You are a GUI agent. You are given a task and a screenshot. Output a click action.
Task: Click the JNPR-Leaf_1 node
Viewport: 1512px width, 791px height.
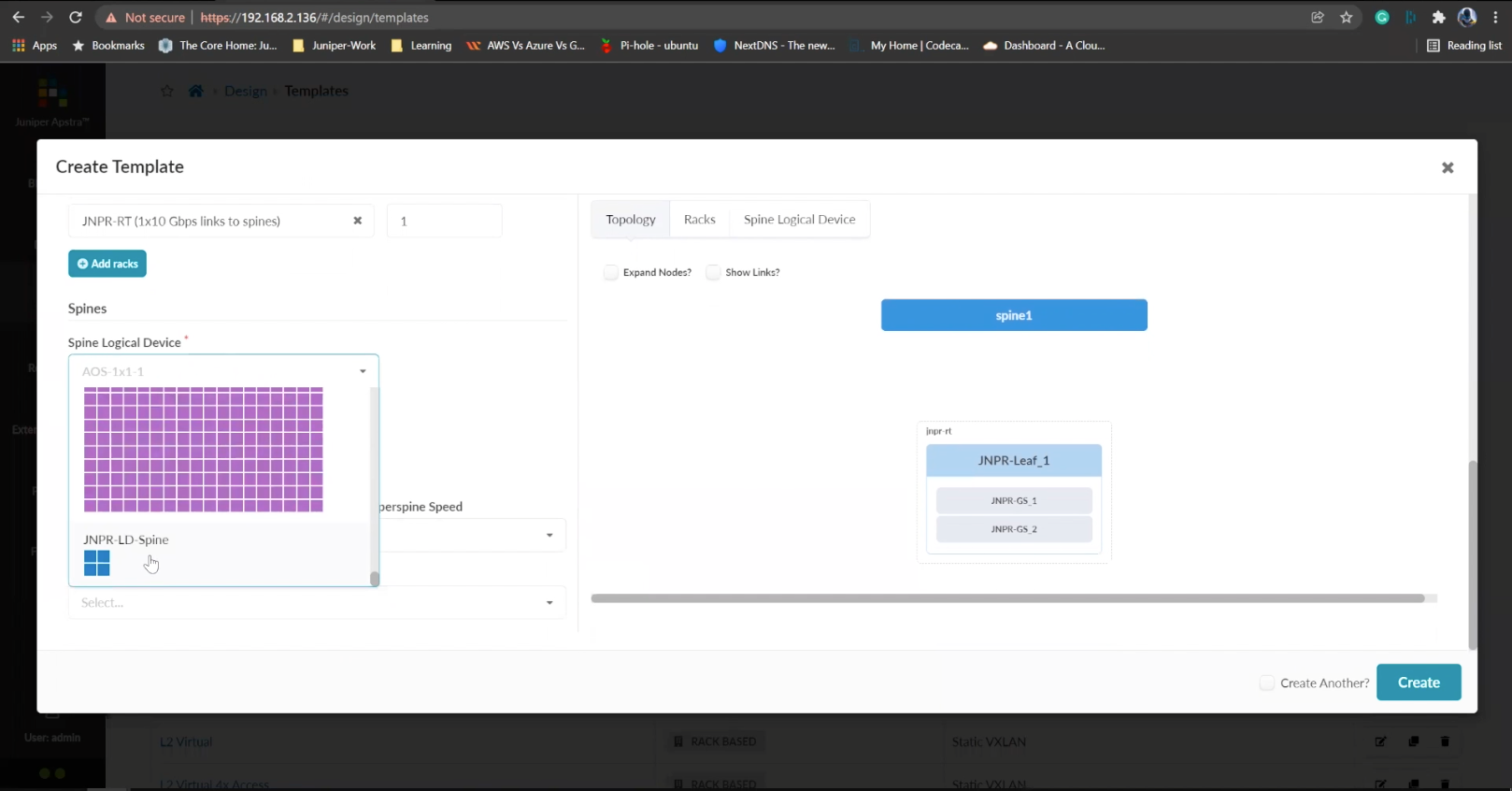tap(1014, 460)
